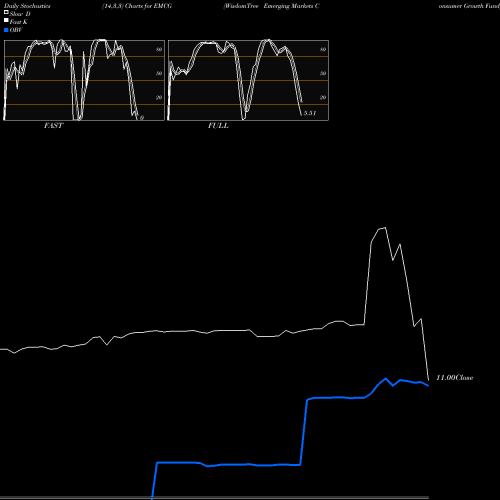Click the 5.51 value in FULL chart
500x500 pixels.
point(310,113)
